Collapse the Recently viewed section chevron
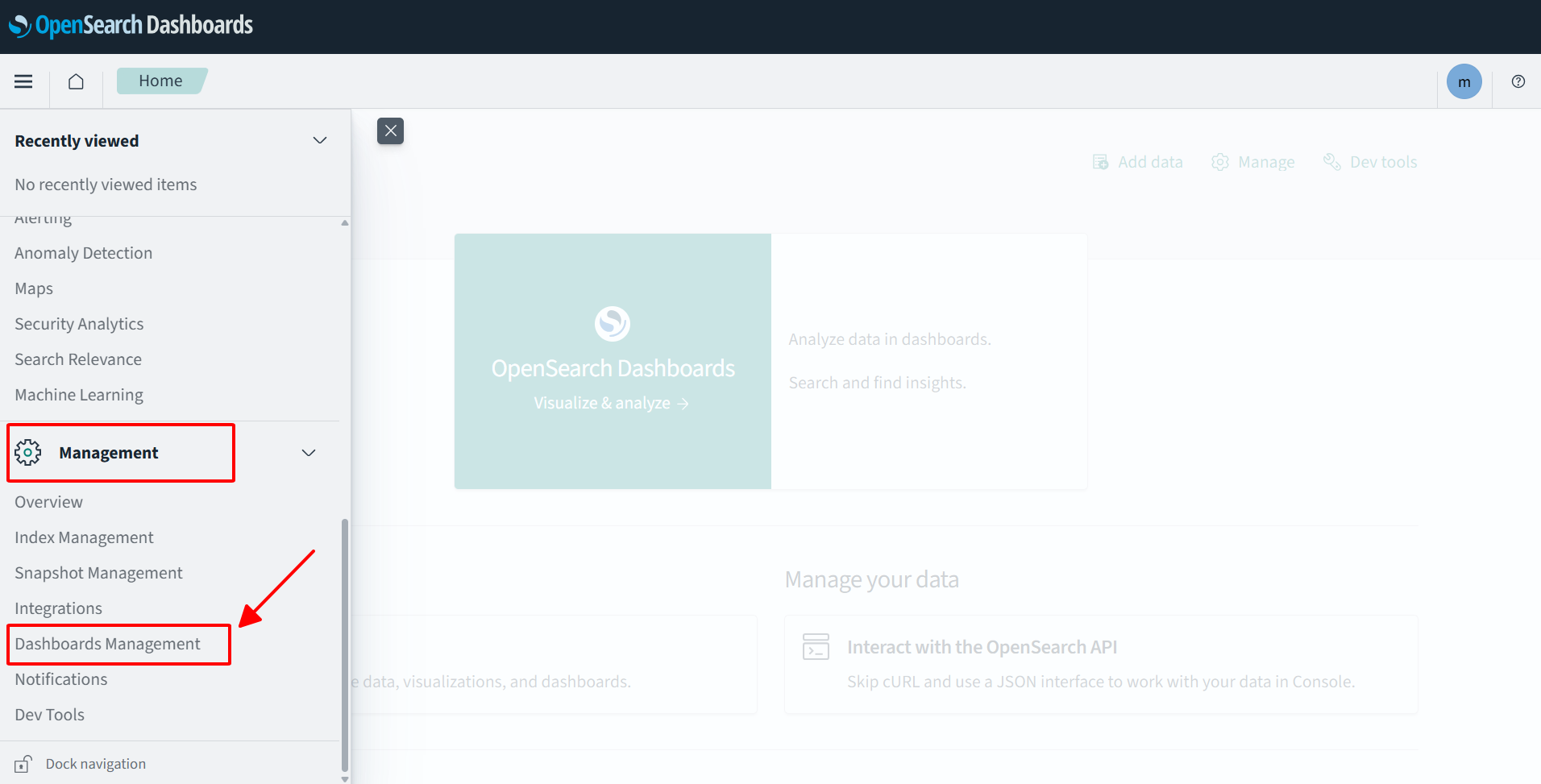This screenshot has height=784, width=1541. [320, 141]
